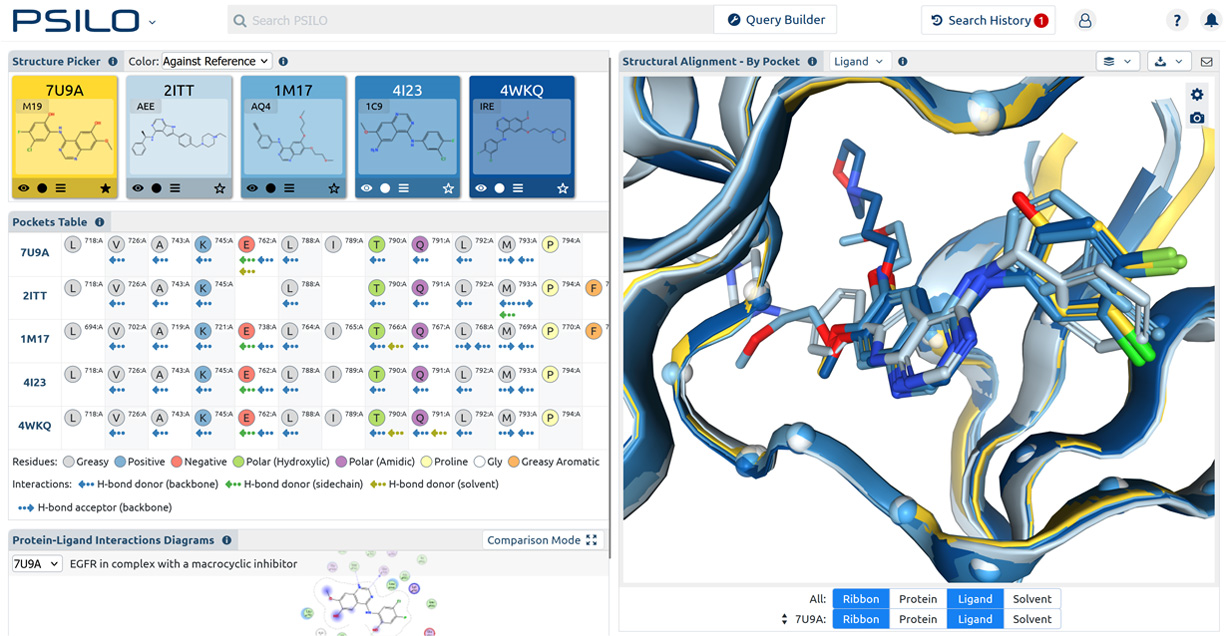The width and height of the screenshot is (1226, 636).
Task: Open the download dropdown menu in the viewer
Action: pos(1168,61)
